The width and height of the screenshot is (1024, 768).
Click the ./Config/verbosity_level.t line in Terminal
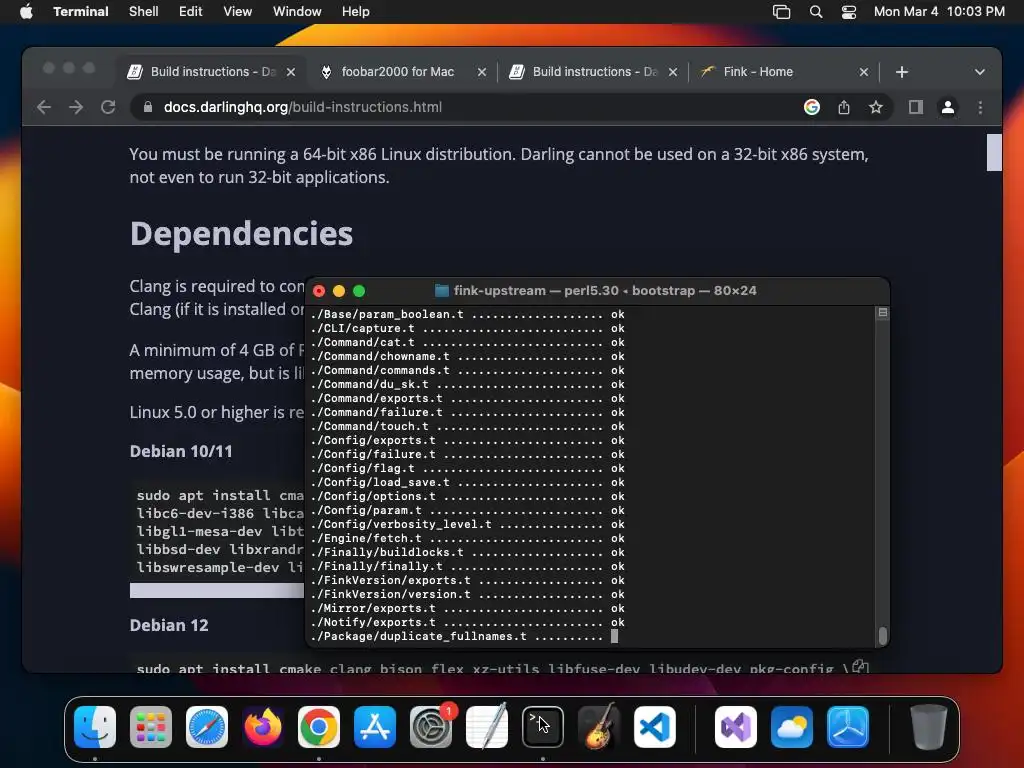468,524
